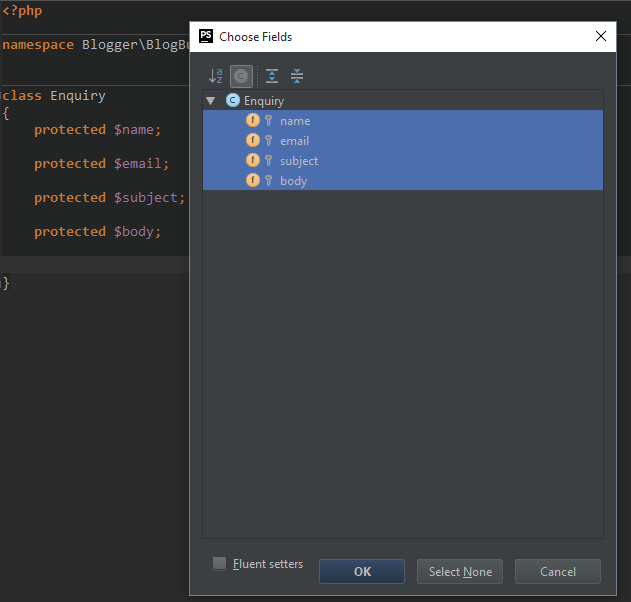Click the Select None button
631x602 pixels.
460,572
